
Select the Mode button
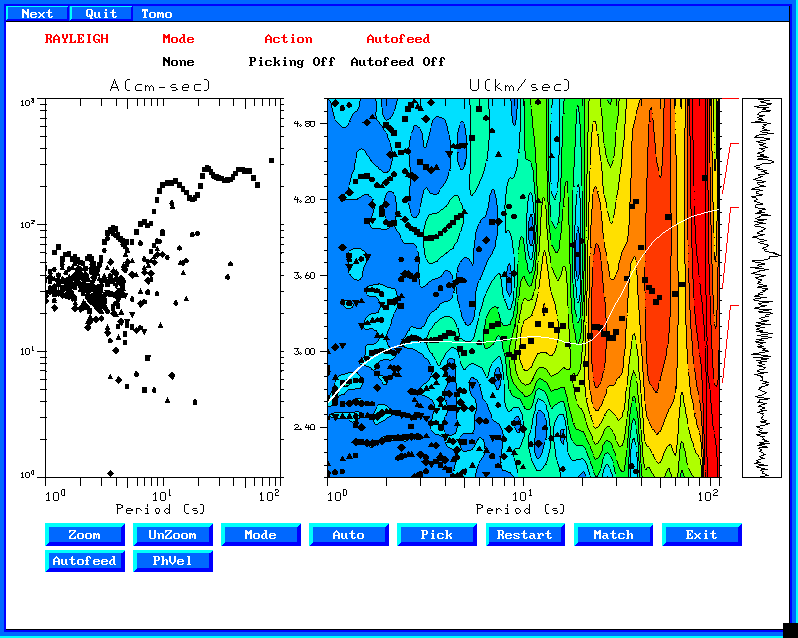pos(261,535)
